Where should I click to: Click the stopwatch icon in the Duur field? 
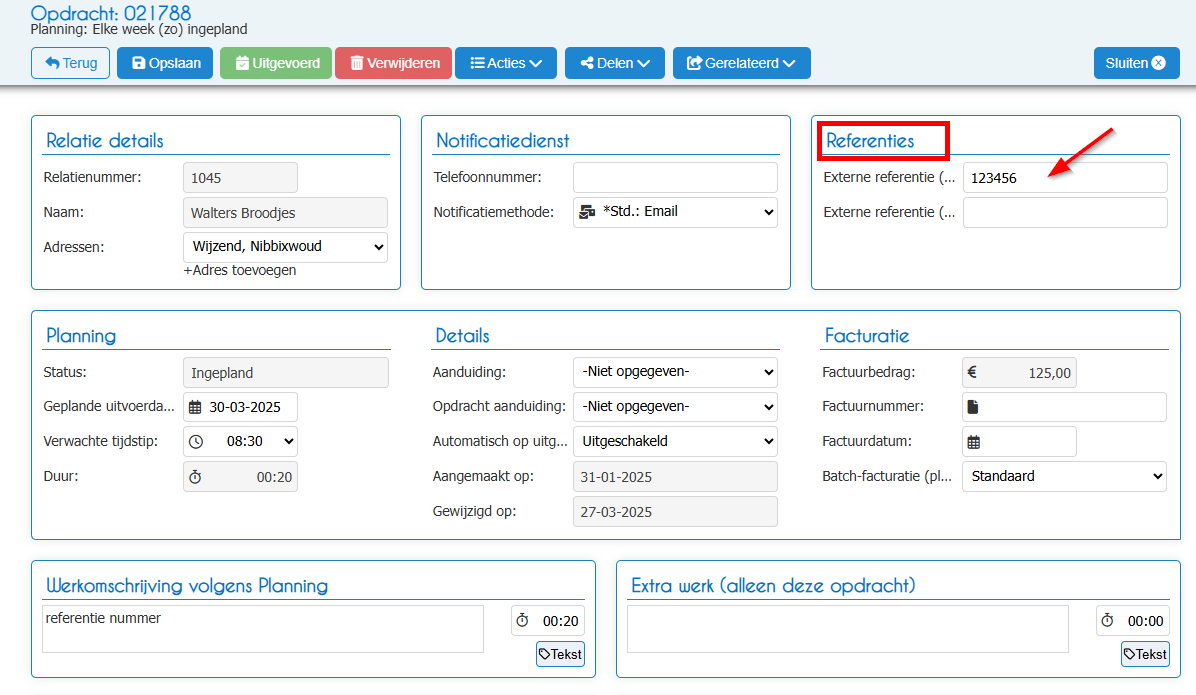pos(195,477)
